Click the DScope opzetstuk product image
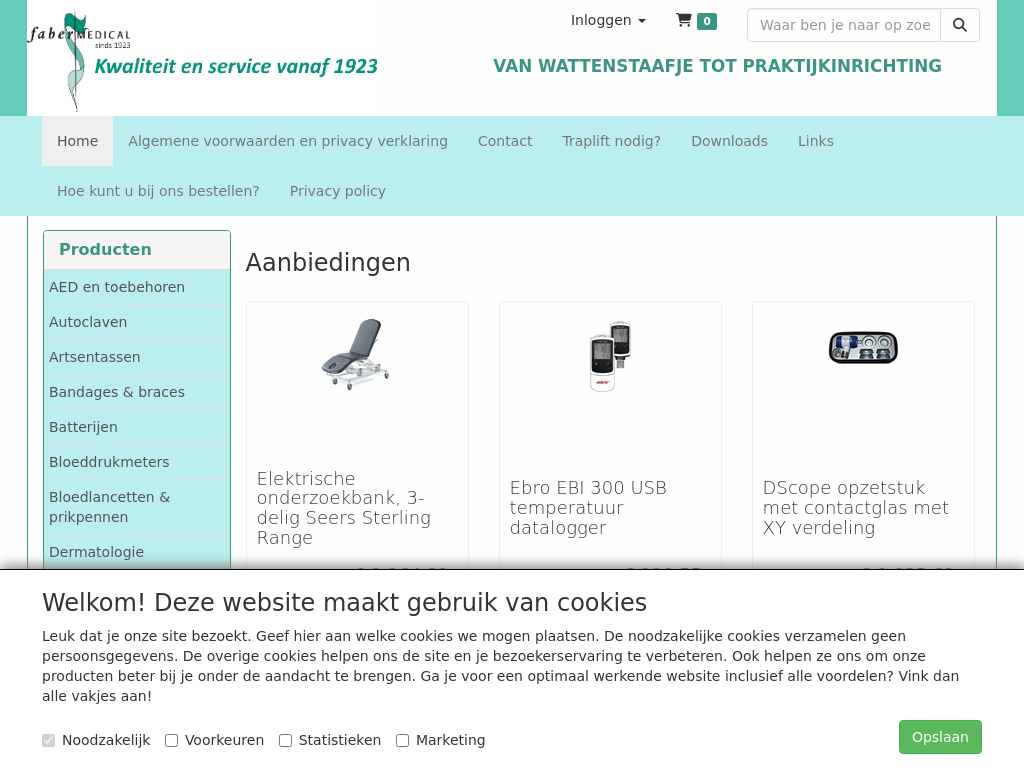The width and height of the screenshot is (1024, 768). pos(863,347)
